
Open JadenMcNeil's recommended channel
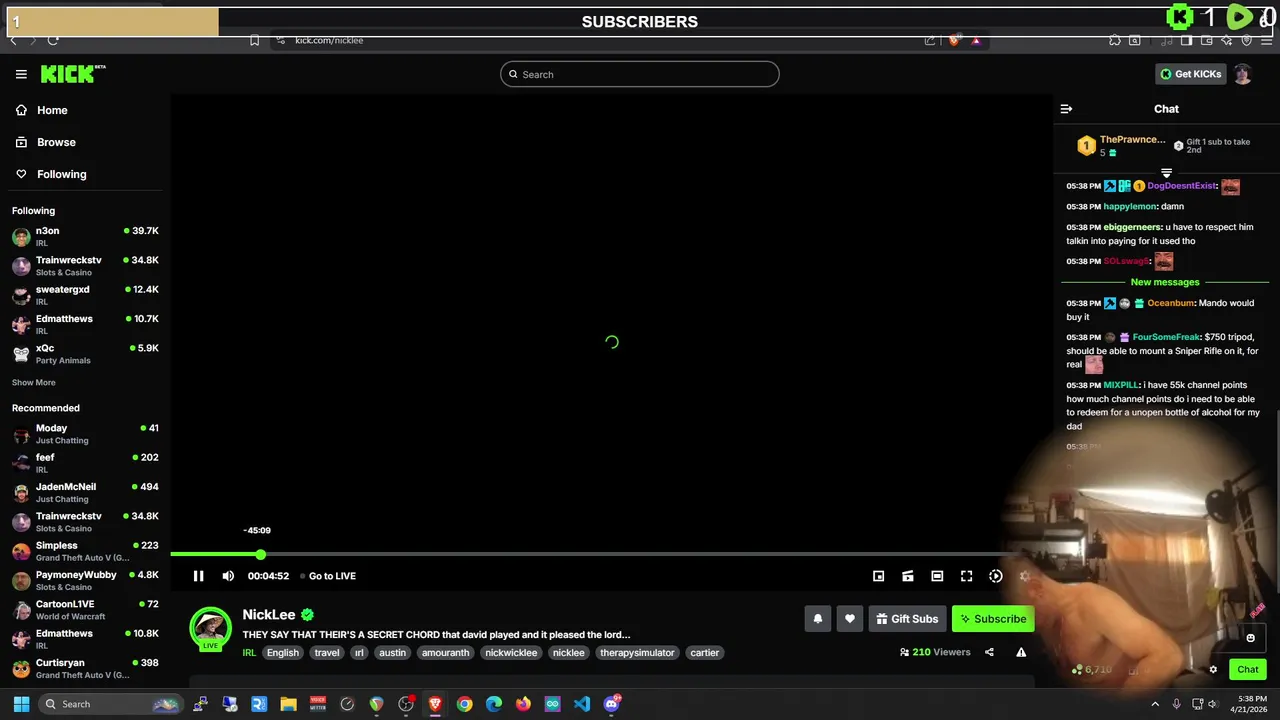(x=85, y=492)
